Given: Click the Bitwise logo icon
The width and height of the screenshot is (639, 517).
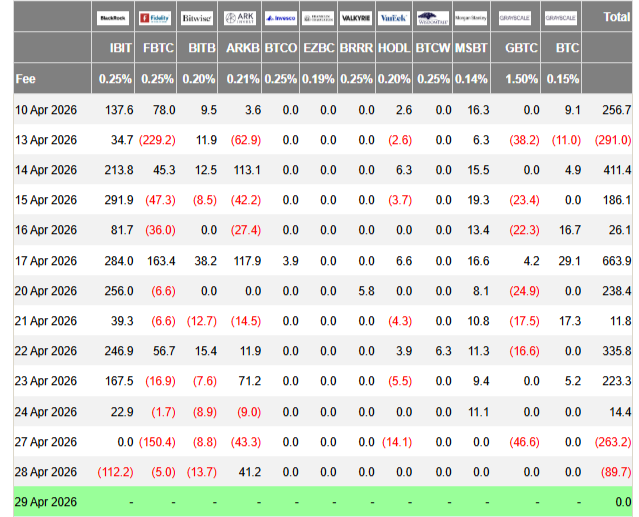Looking at the screenshot, I should coord(197,18).
